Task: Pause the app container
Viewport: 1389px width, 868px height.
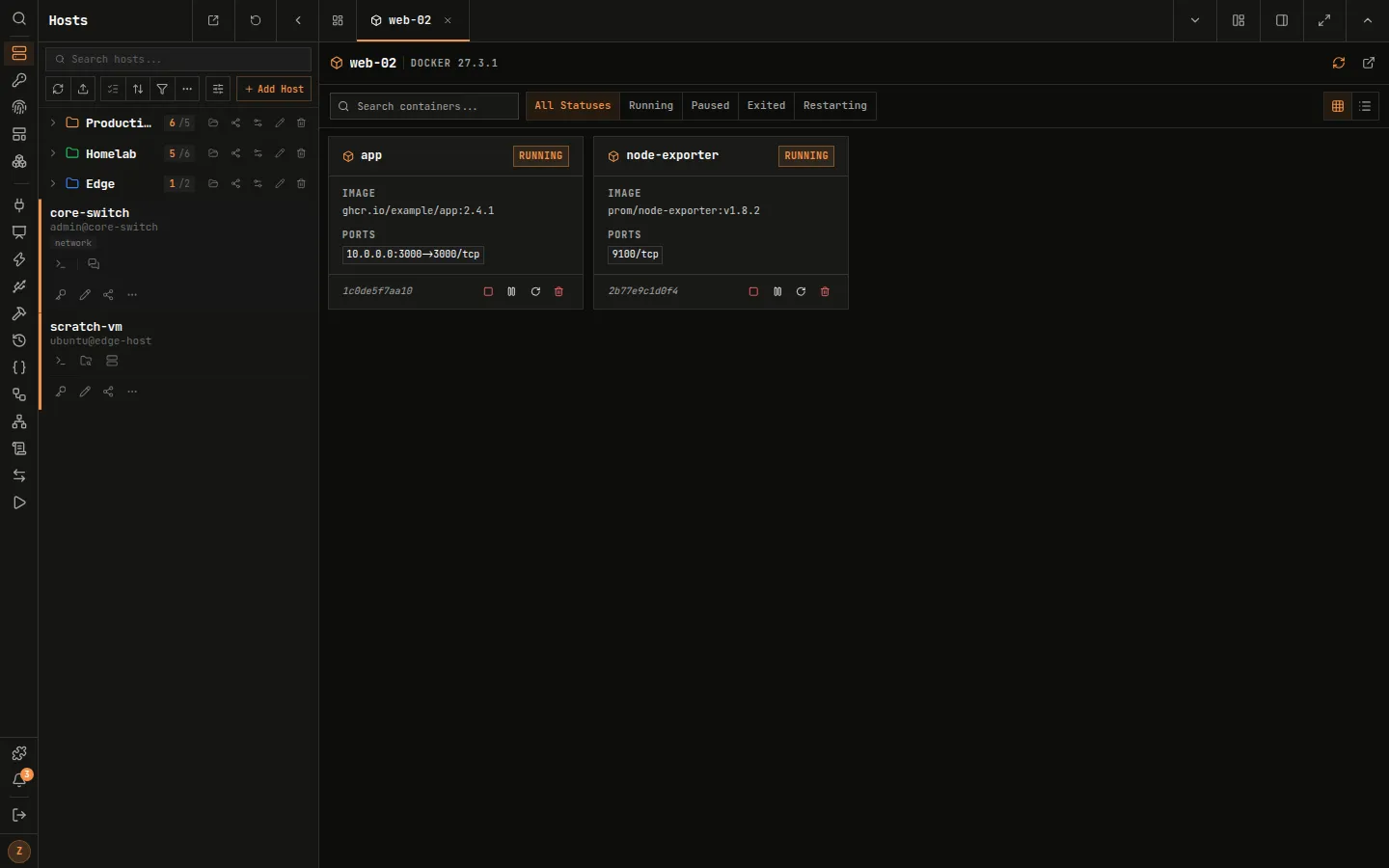Action: pos(511,291)
